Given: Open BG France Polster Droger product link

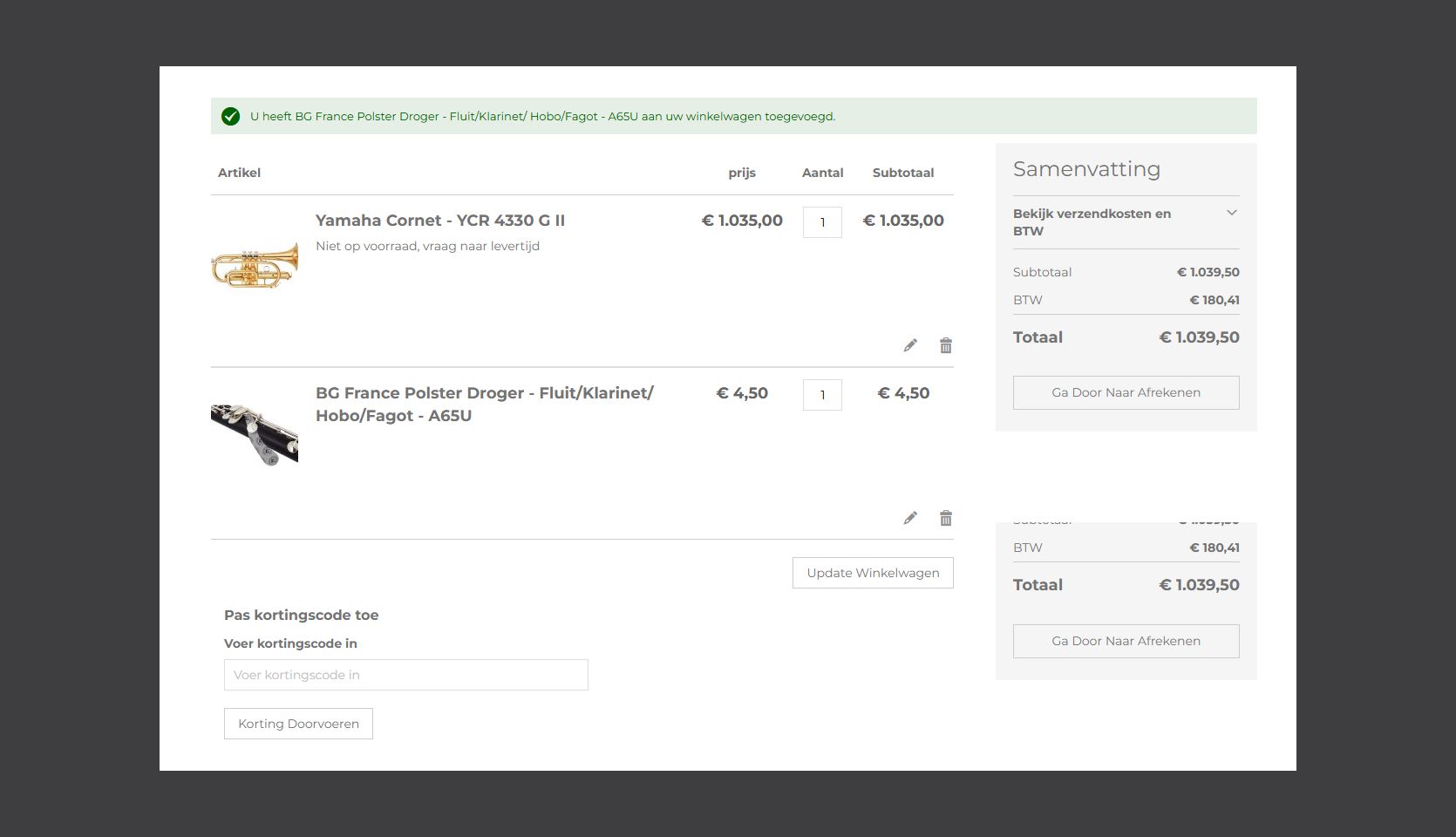Looking at the screenshot, I should [x=485, y=405].
